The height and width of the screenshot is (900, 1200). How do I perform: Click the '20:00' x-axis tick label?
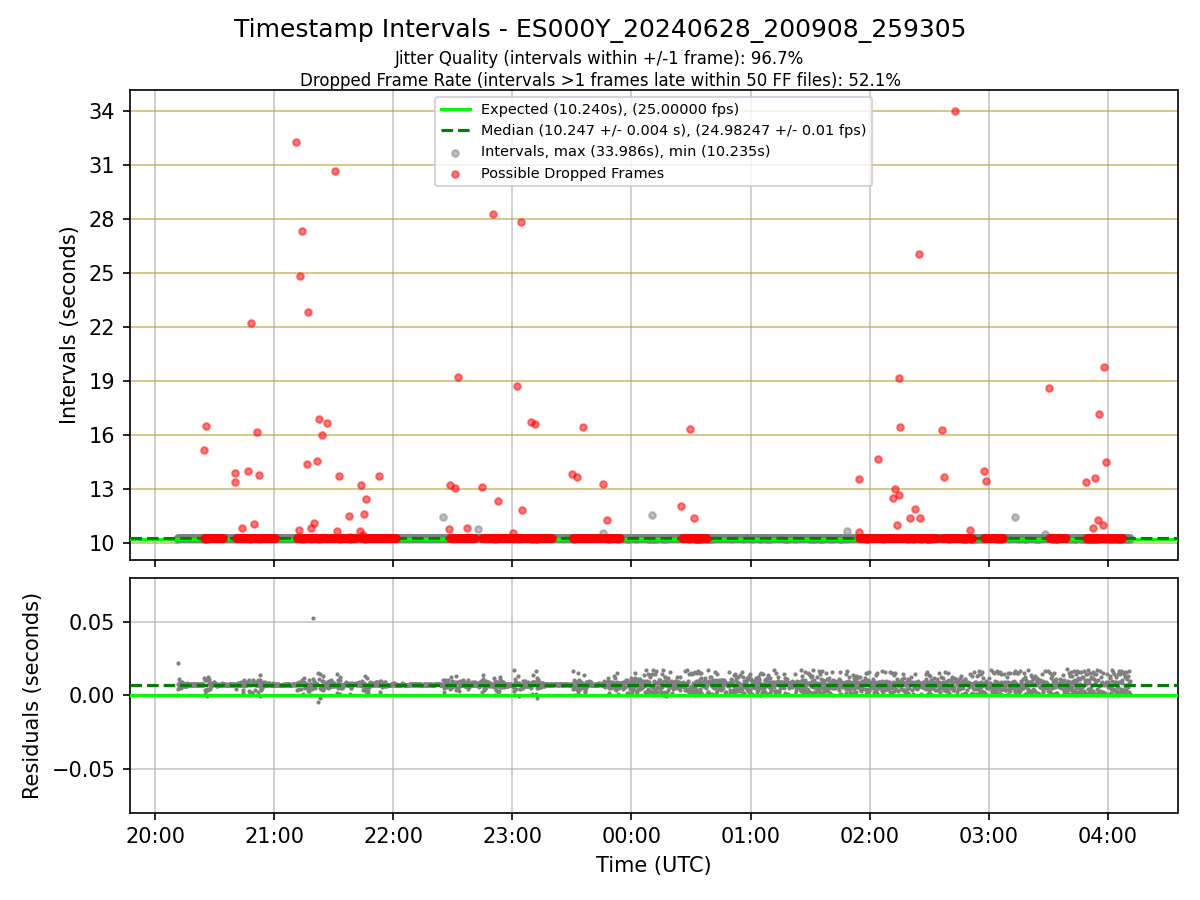155,835
